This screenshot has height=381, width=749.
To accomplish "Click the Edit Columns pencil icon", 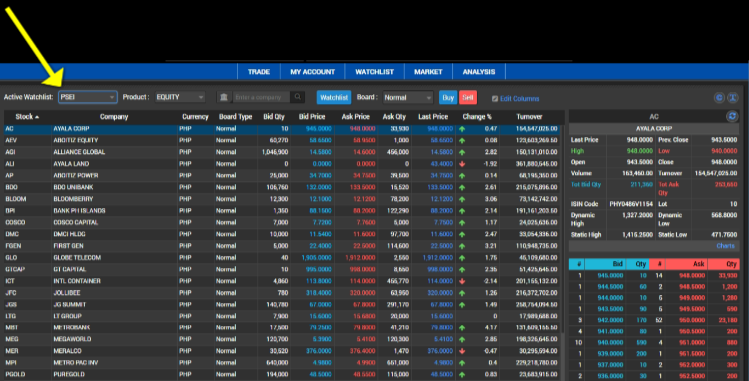I will [495, 99].
